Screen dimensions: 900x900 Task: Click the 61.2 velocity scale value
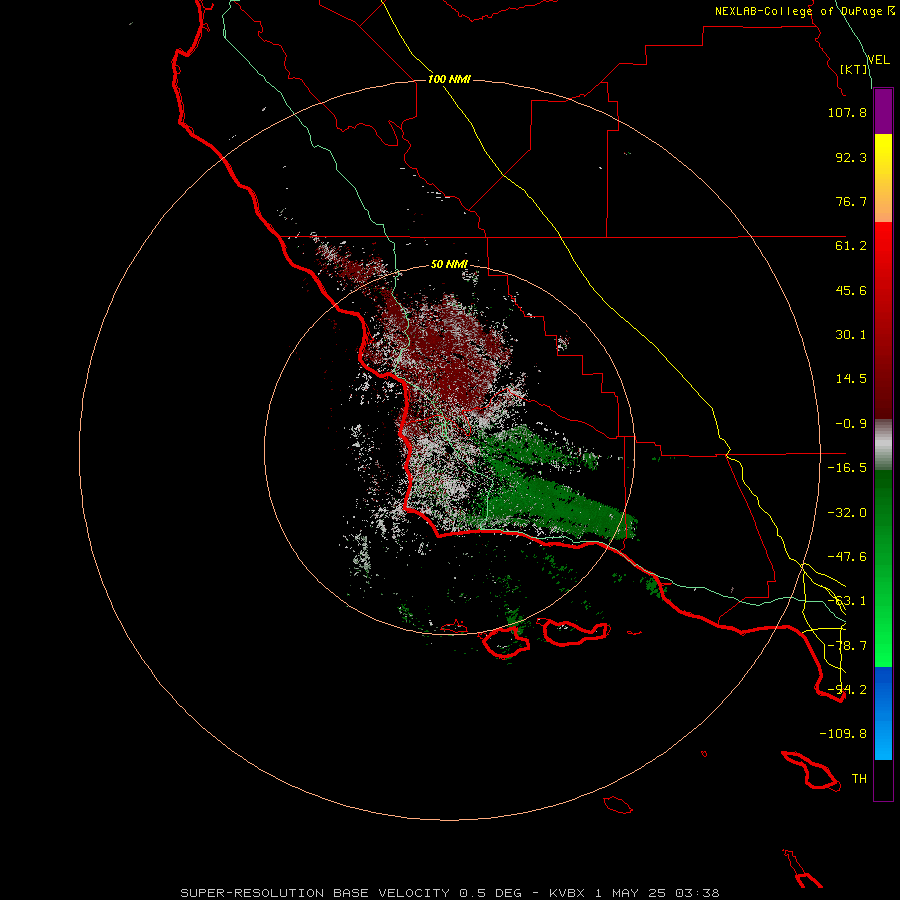851,246
